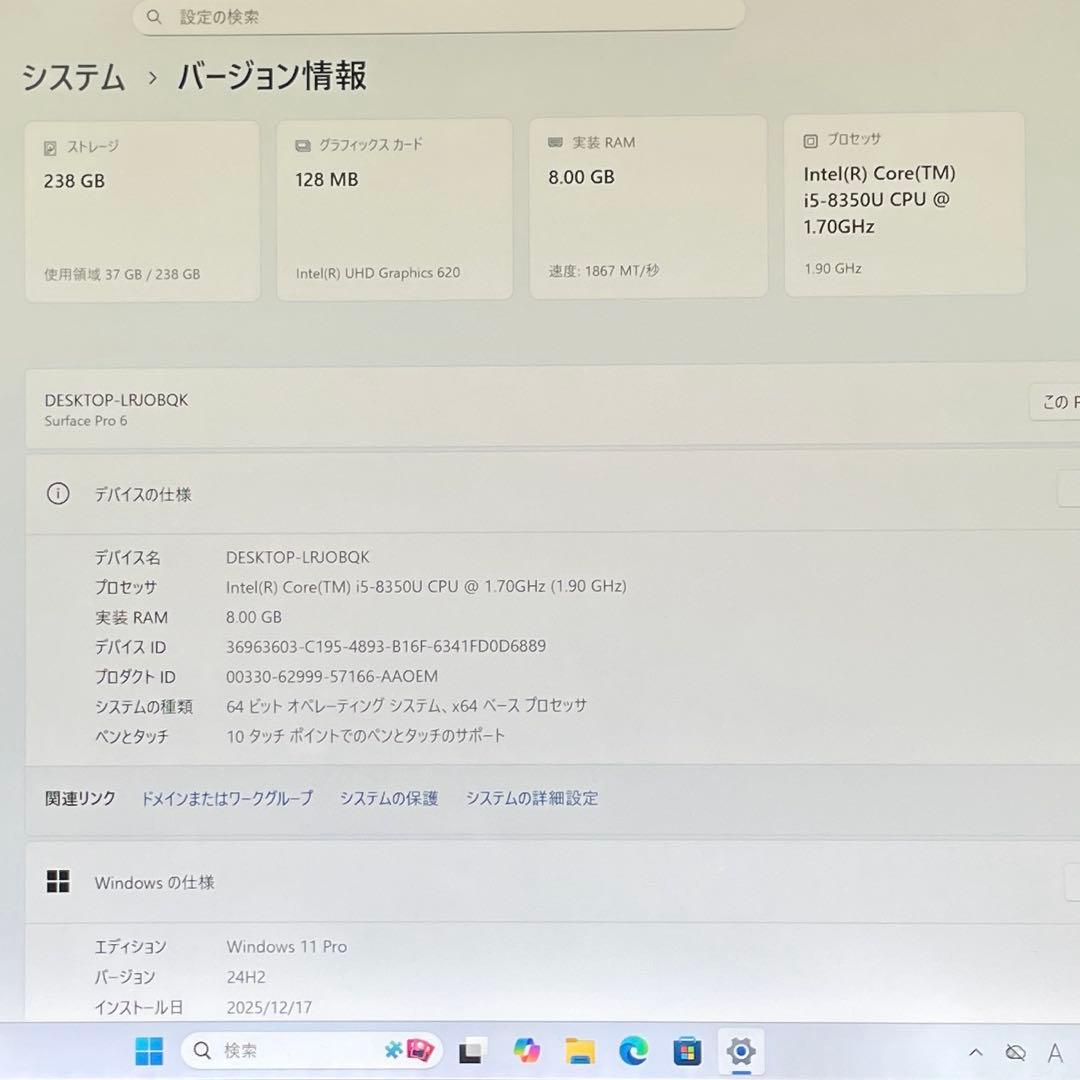Open Microsoft Store from the taskbar
Screen dimensions: 1080x1080
point(686,1051)
